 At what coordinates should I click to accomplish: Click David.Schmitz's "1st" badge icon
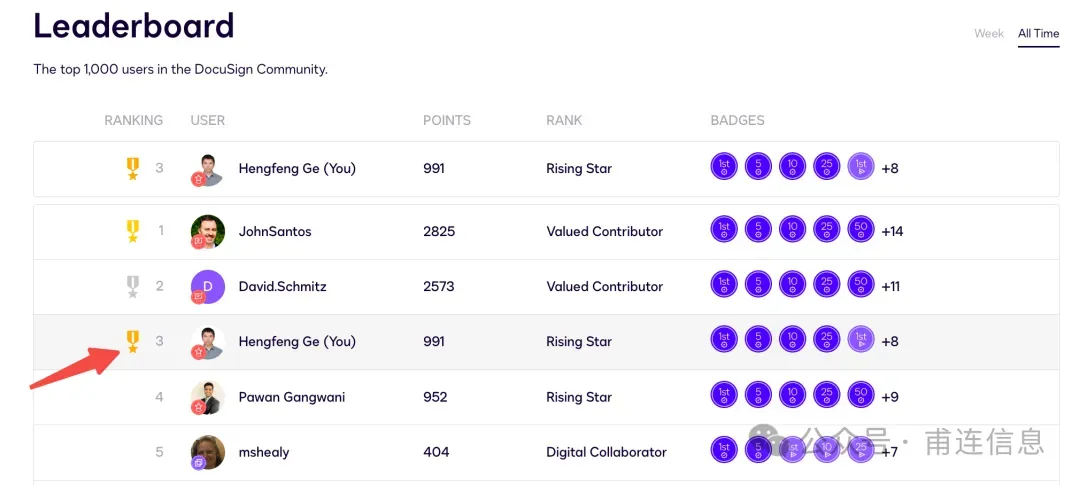(x=724, y=287)
